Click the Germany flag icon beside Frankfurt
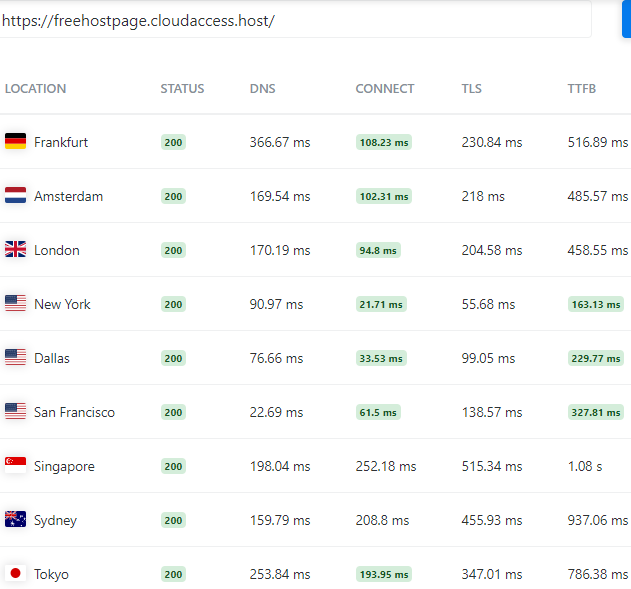The image size is (631, 589). (x=15, y=142)
